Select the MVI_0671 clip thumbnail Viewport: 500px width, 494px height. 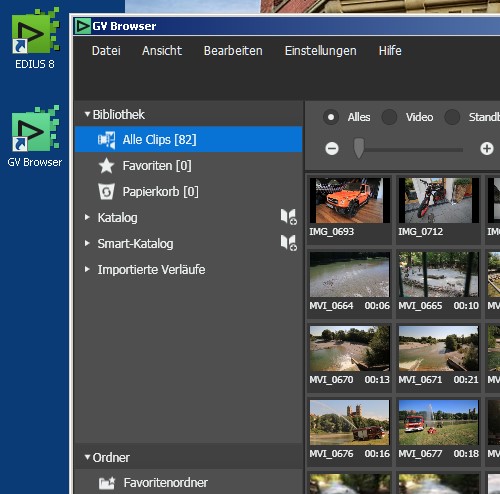(x=439, y=348)
